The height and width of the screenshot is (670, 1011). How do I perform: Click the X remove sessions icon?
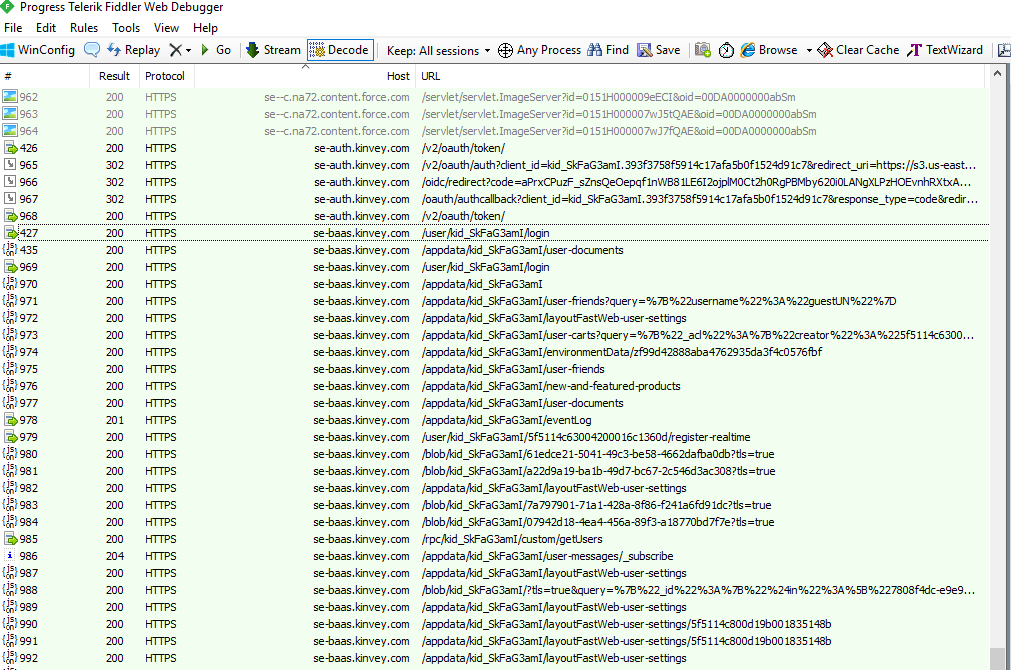tap(175, 50)
